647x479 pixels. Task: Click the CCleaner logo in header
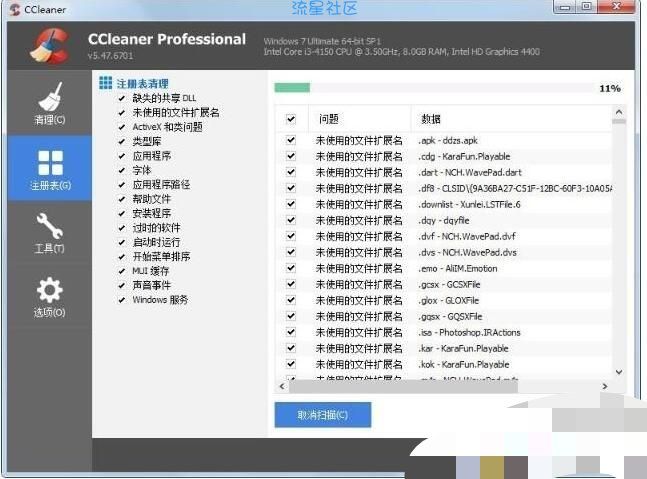tap(50, 45)
